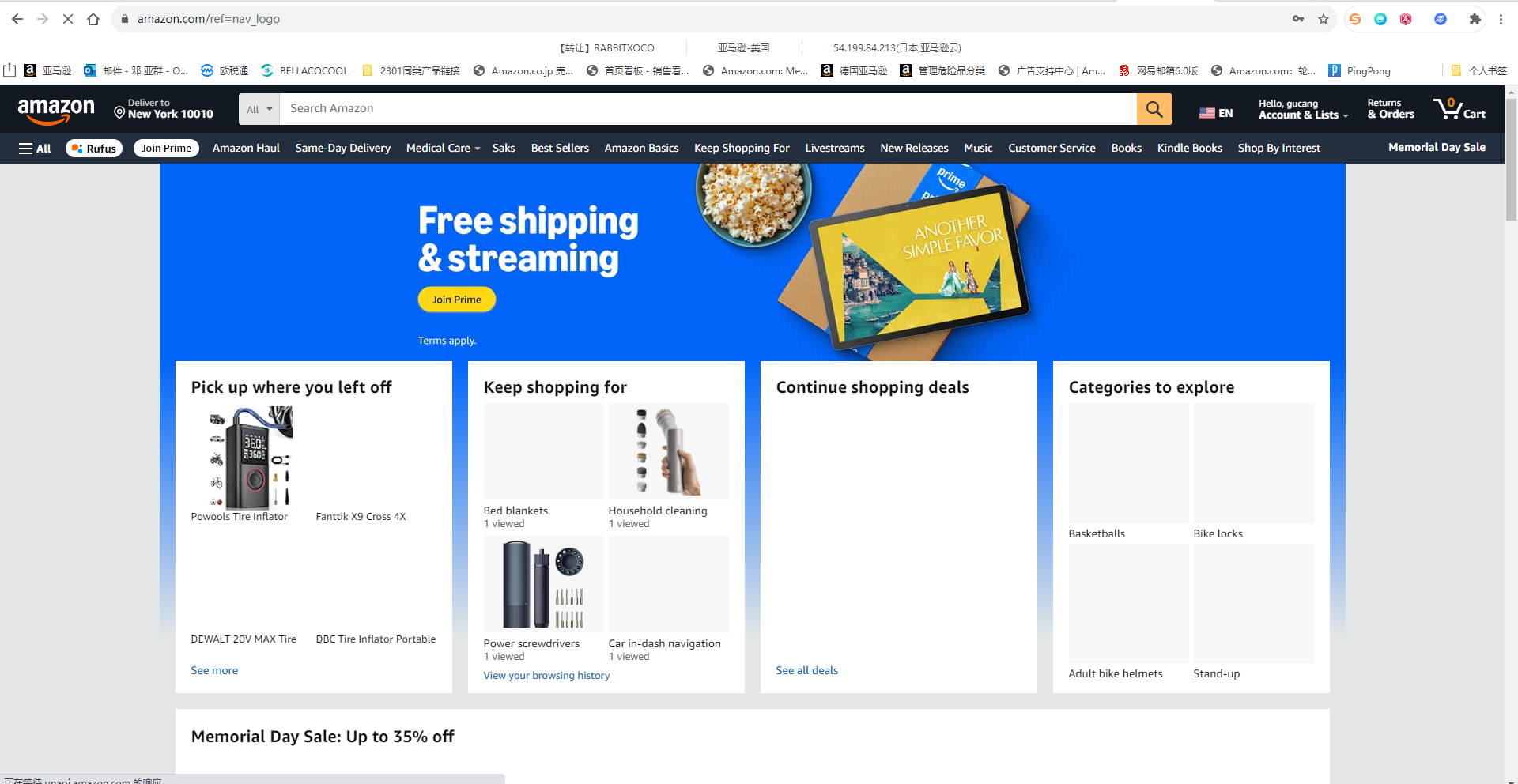Bookmark this page with star icon
Image resolution: width=1518 pixels, height=784 pixels.
point(1324,19)
